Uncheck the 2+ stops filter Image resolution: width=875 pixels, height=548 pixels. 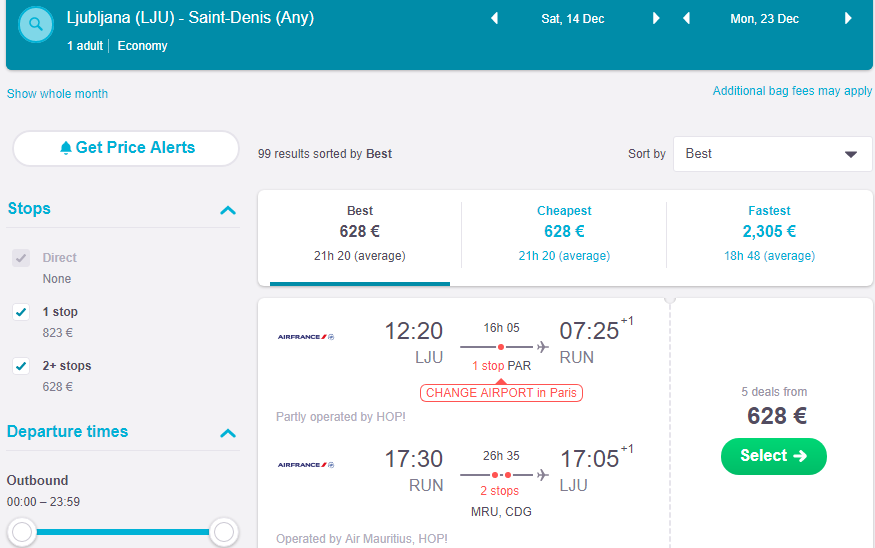(x=22, y=366)
